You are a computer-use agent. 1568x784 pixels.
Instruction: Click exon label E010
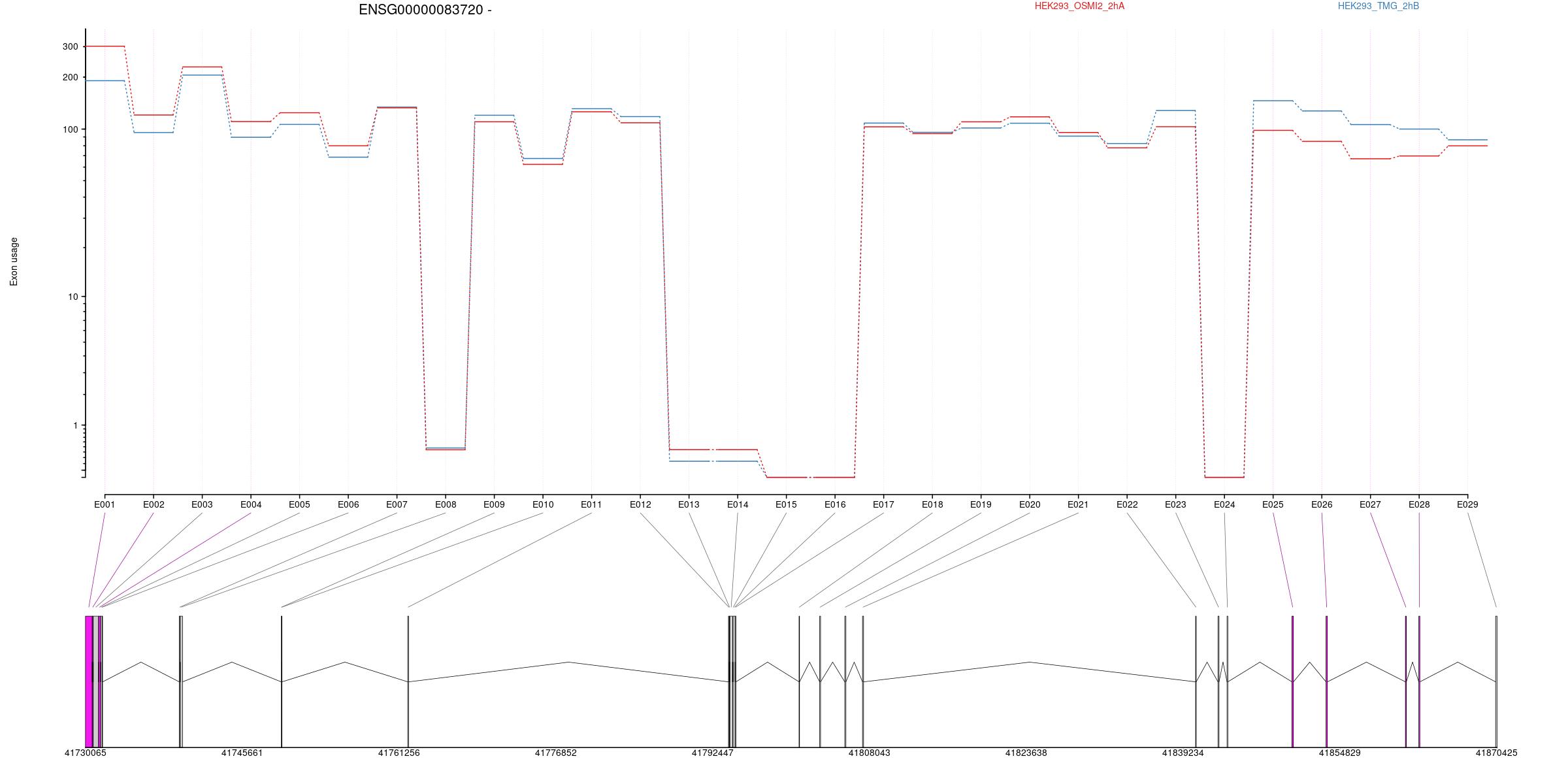pyautogui.click(x=543, y=504)
